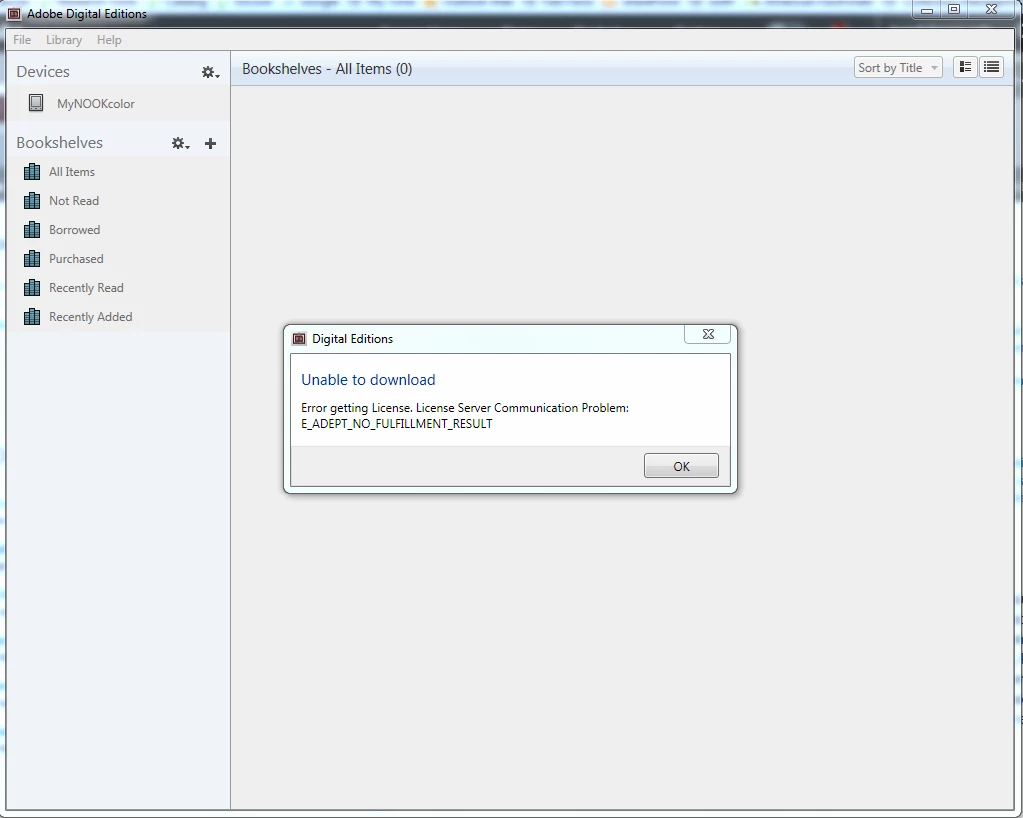Click the All Items bookshelf icon

[x=31, y=172]
